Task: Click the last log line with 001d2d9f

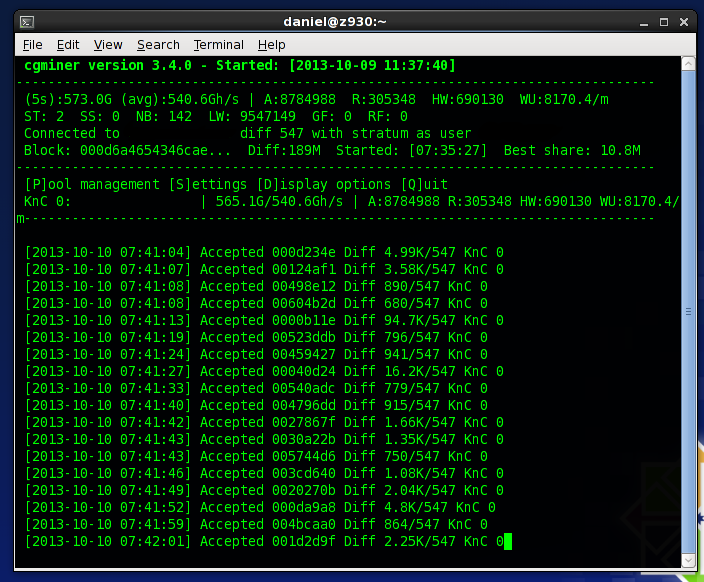Action: coord(264,542)
